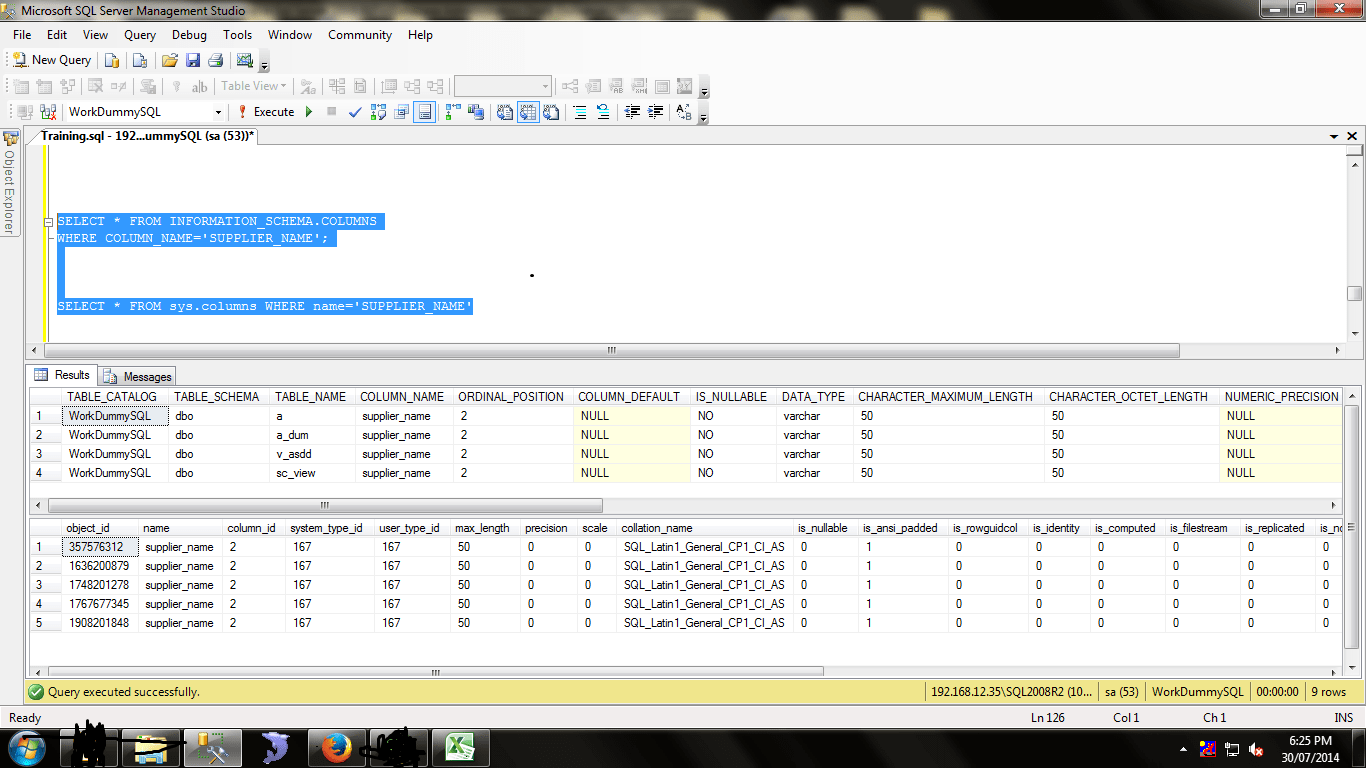Close the Training.sql document tab
Screen dimensions: 1366x768
(1352, 136)
